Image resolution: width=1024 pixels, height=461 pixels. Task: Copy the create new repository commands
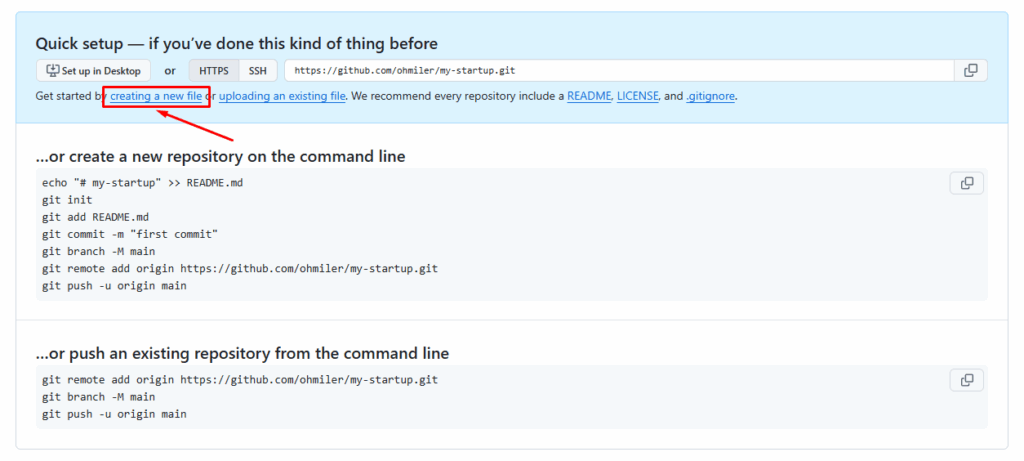[x=966, y=183]
